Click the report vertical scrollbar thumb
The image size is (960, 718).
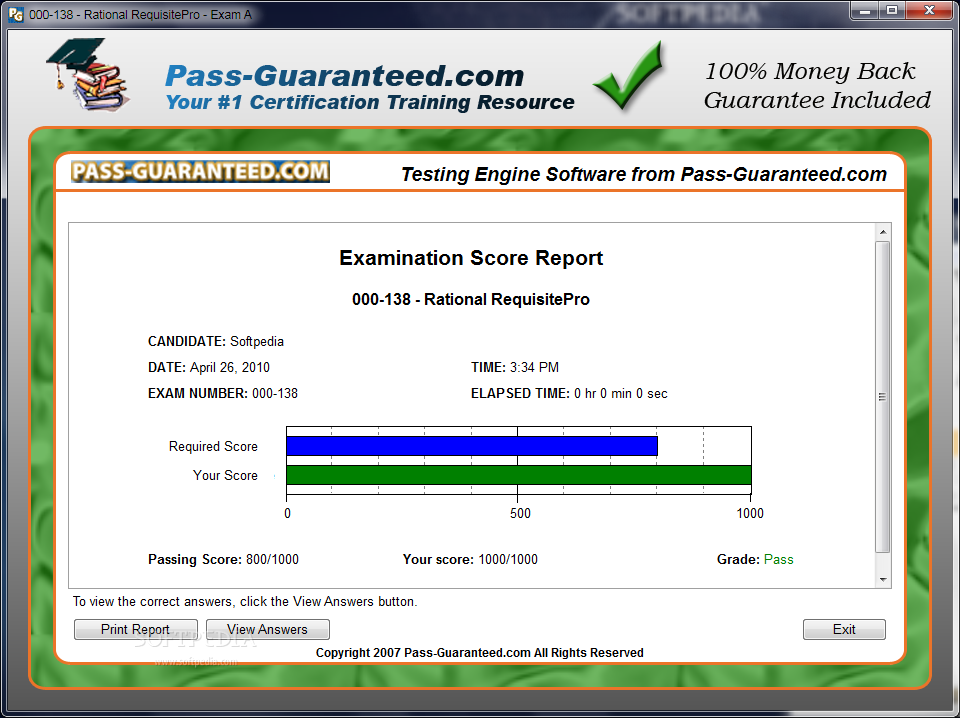coord(882,397)
